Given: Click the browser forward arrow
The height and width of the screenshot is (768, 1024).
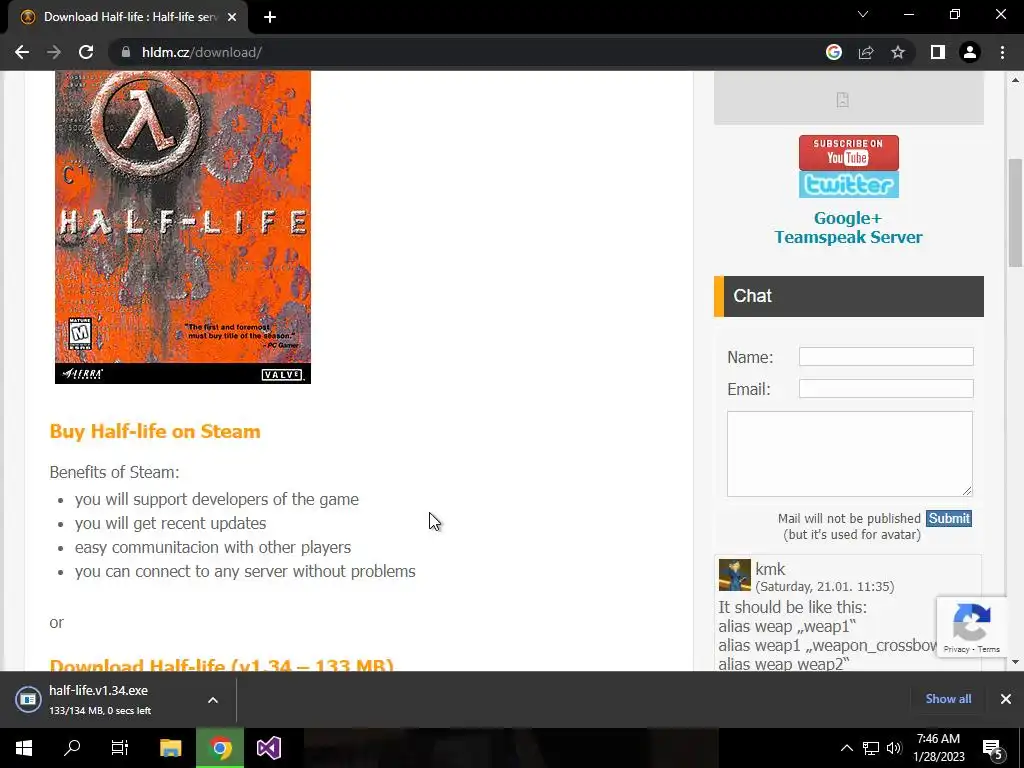Looking at the screenshot, I should coord(54,52).
